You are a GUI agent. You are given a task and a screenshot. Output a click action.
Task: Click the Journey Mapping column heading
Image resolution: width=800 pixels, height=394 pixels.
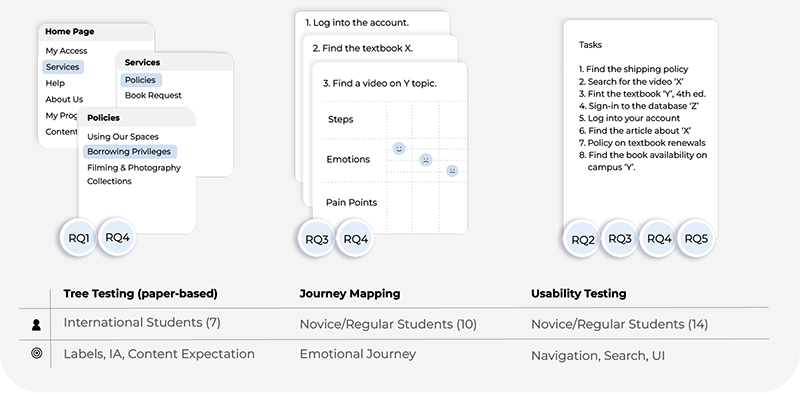point(349,294)
